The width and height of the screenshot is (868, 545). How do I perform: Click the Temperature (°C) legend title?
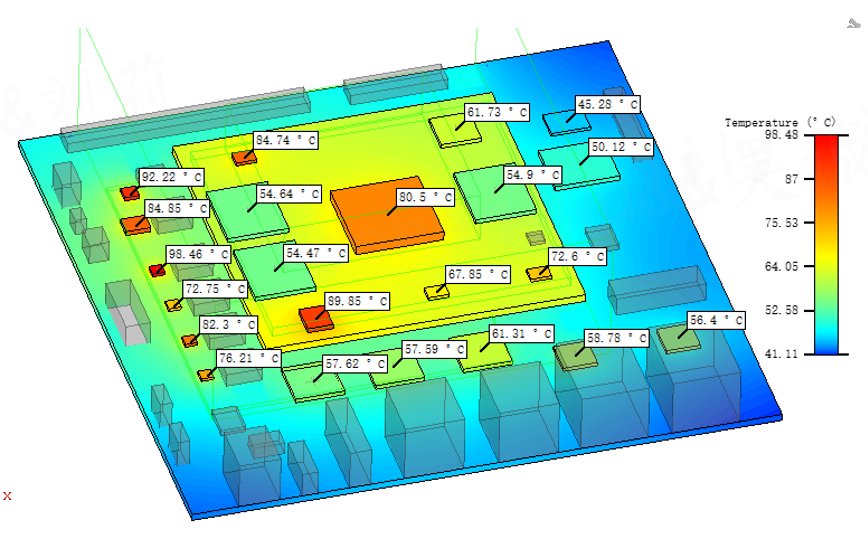click(x=780, y=122)
